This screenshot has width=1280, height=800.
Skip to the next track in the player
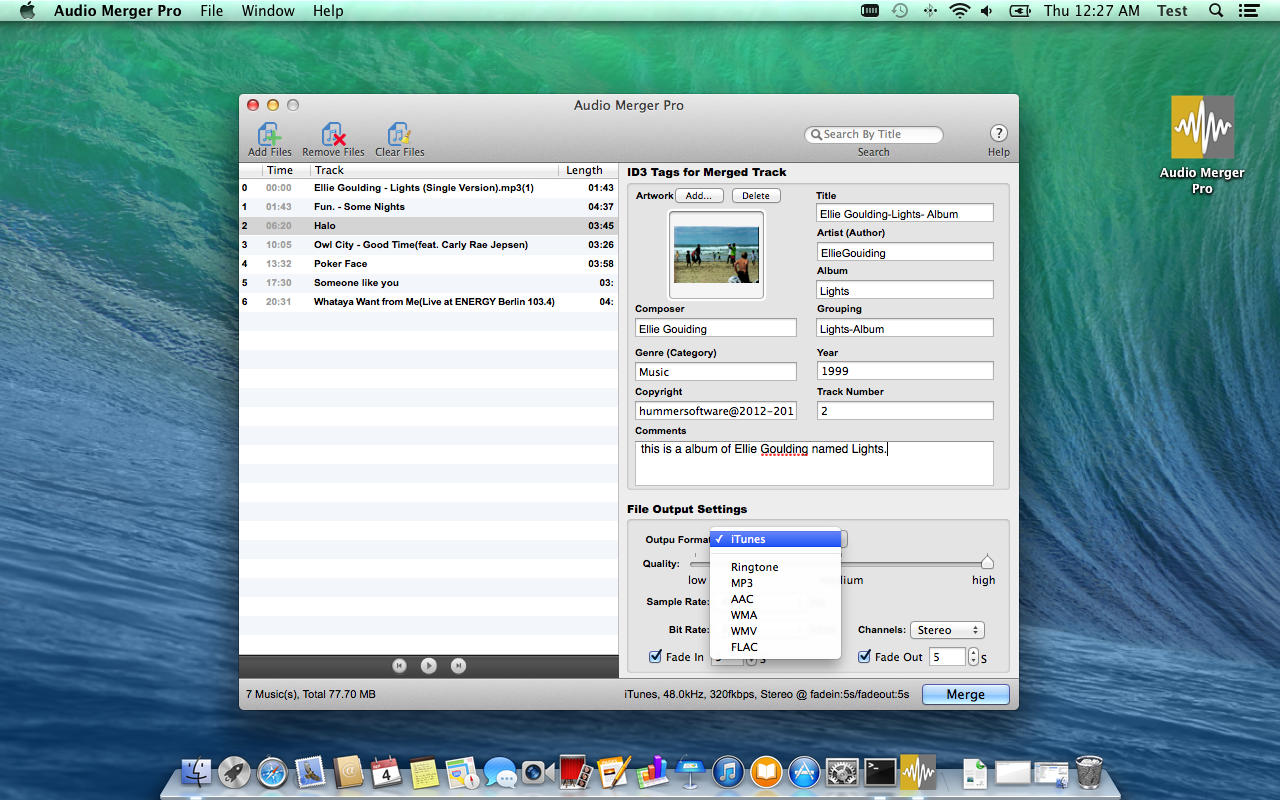click(x=458, y=666)
